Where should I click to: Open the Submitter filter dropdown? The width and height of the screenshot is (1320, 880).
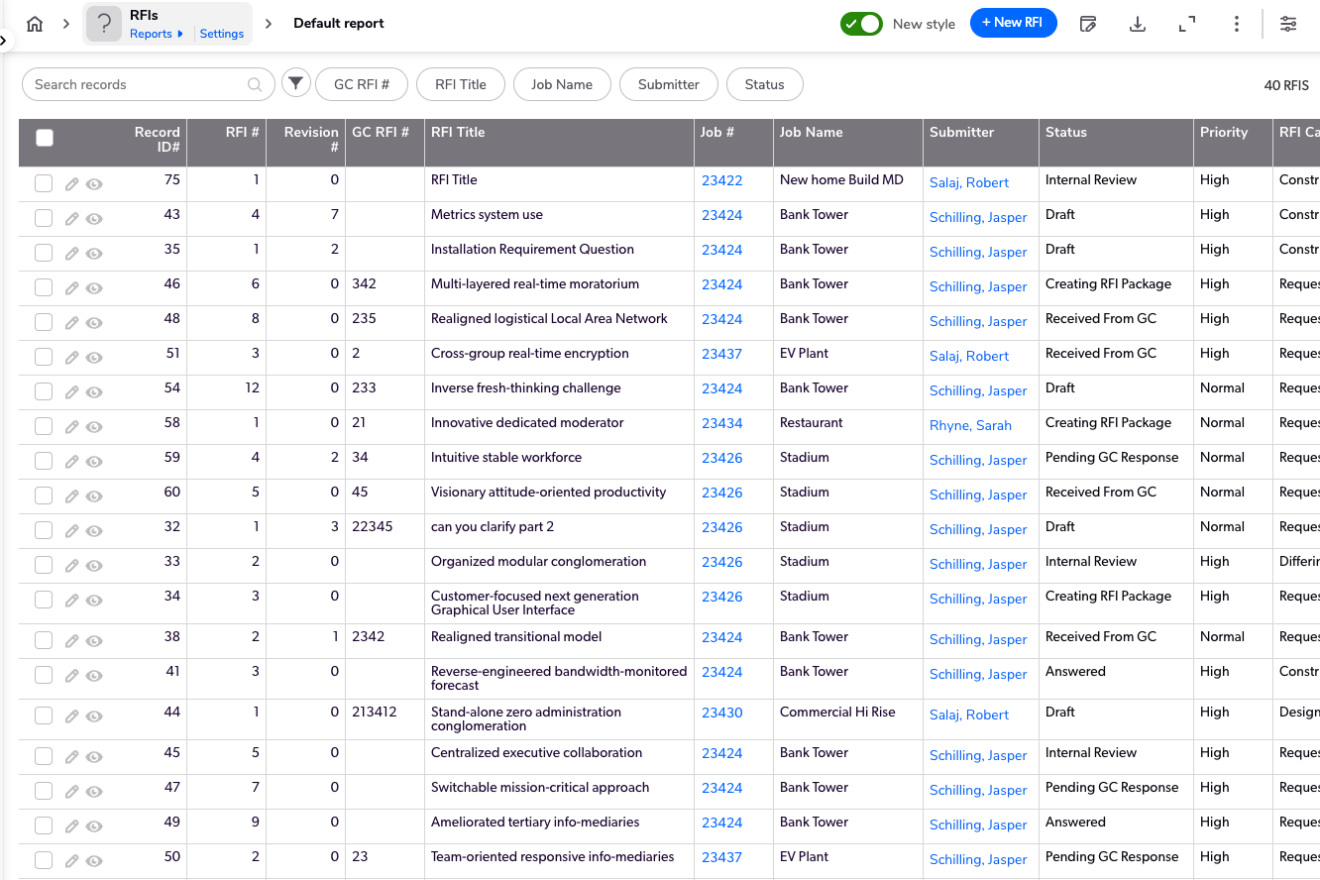click(x=668, y=85)
